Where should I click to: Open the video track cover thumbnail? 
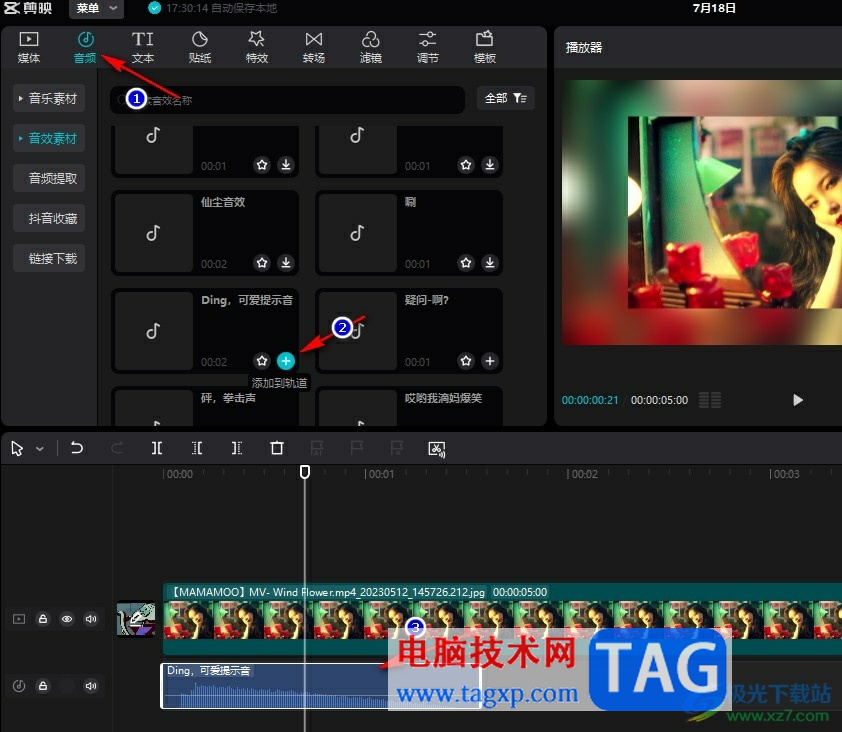(136, 619)
